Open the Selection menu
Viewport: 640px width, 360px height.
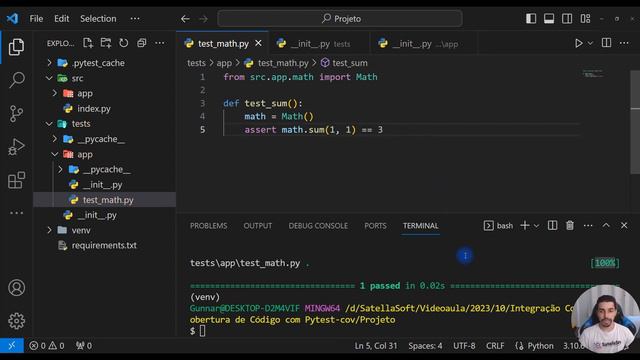98,19
